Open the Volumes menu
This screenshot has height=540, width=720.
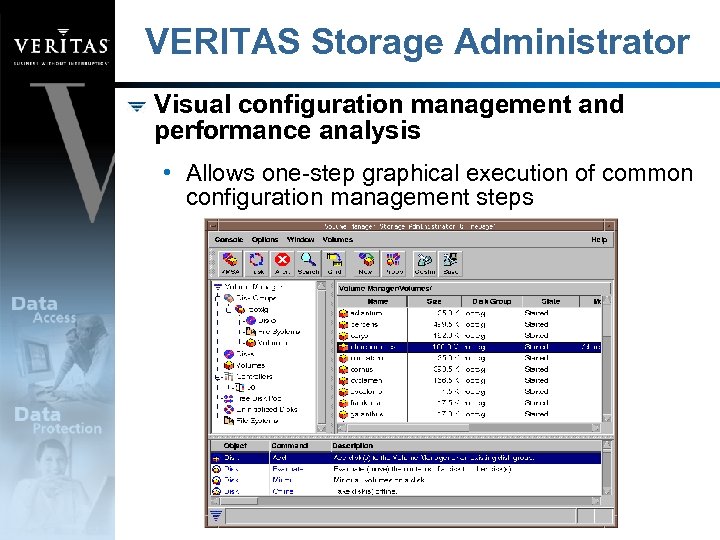(x=338, y=240)
